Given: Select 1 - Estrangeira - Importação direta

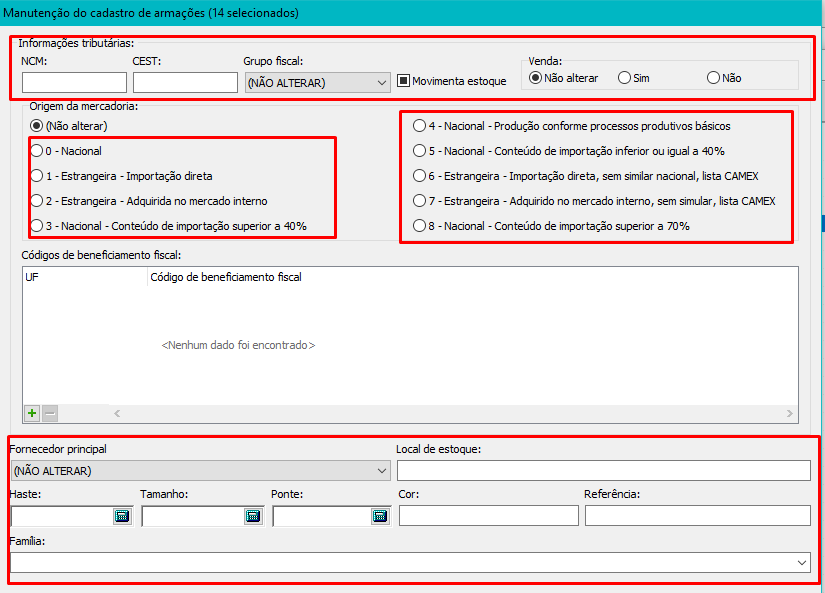Looking at the screenshot, I should tap(38, 176).
